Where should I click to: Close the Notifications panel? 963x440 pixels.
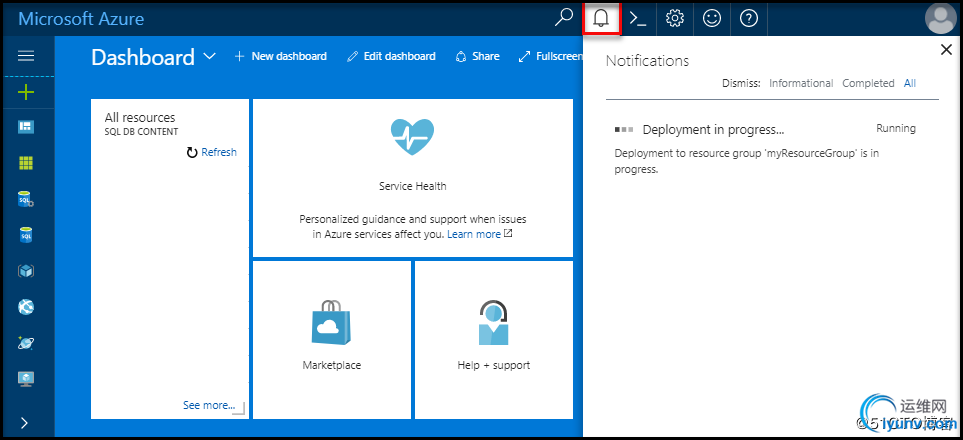point(946,50)
